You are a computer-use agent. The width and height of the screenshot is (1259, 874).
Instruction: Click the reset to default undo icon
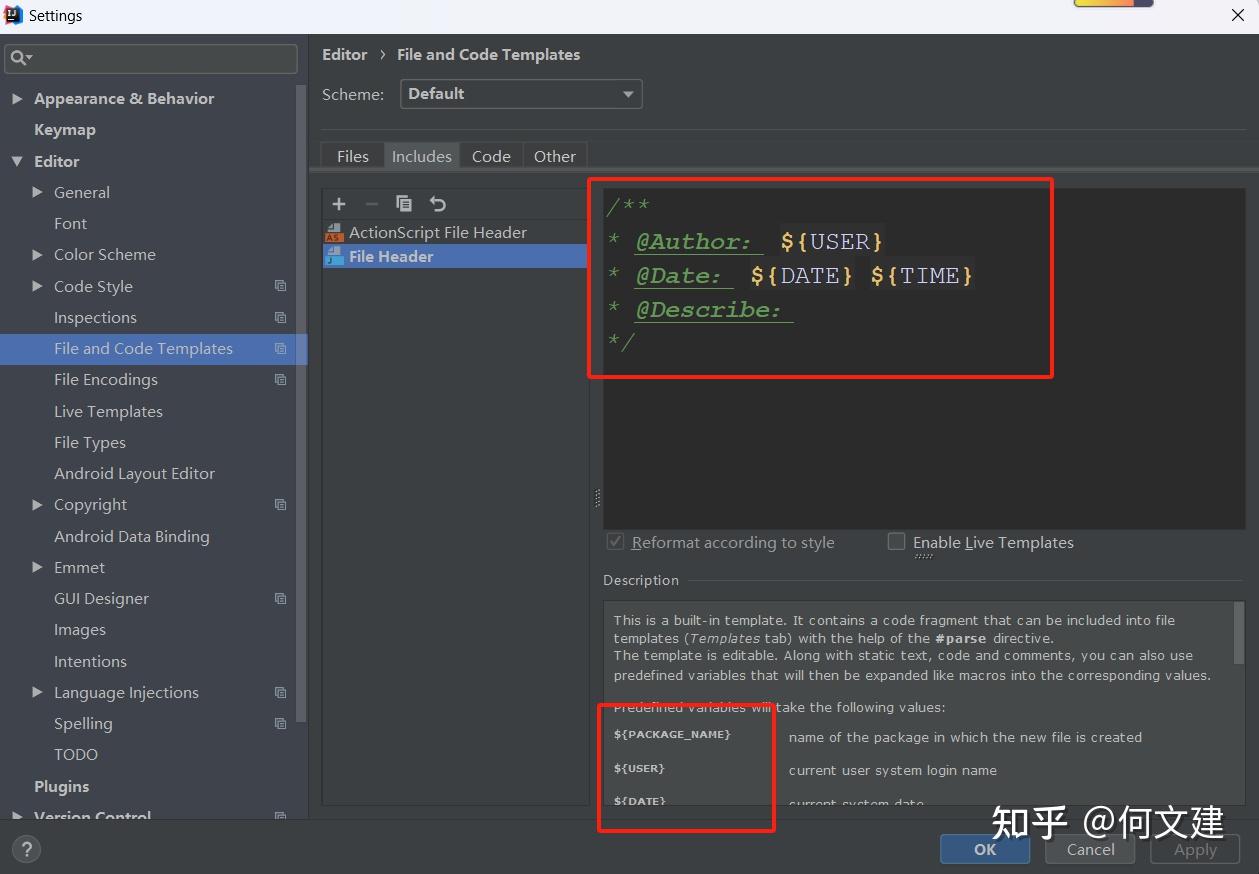[438, 204]
